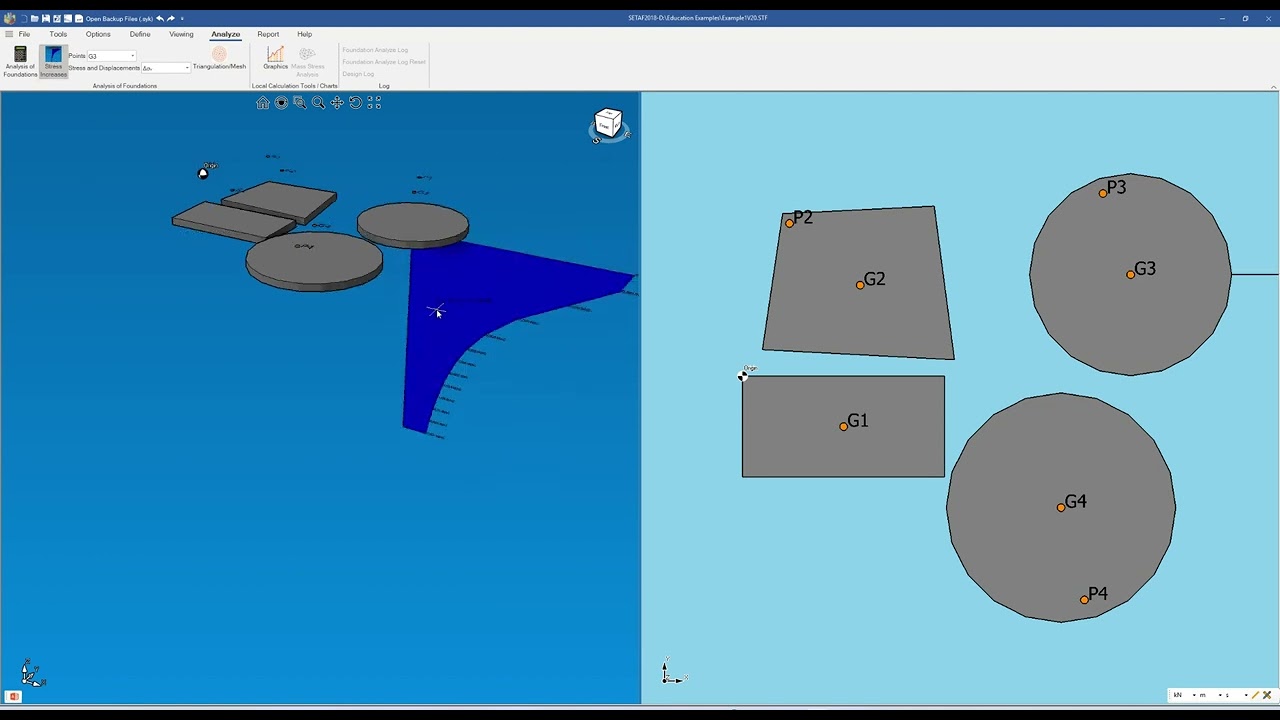This screenshot has width=1280, height=720.
Task: Click the zoom window icon in viewport toolbar
Action: click(300, 103)
